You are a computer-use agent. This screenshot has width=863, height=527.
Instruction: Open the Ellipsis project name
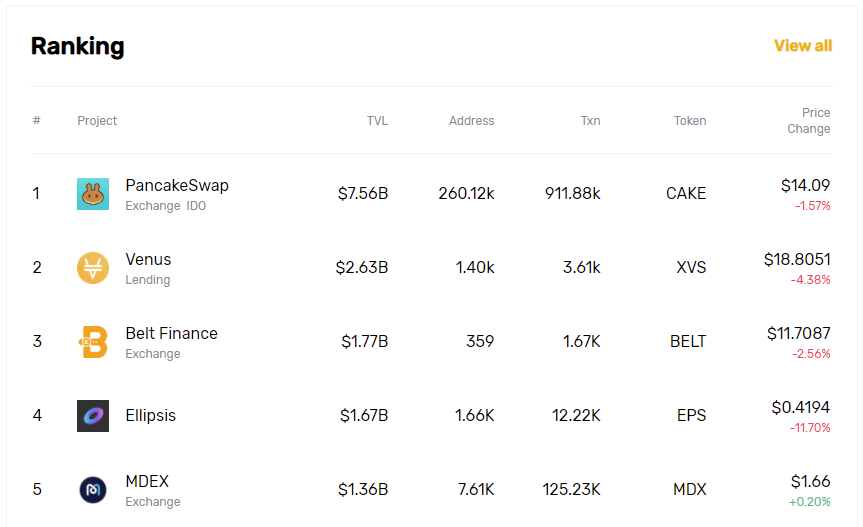[150, 415]
